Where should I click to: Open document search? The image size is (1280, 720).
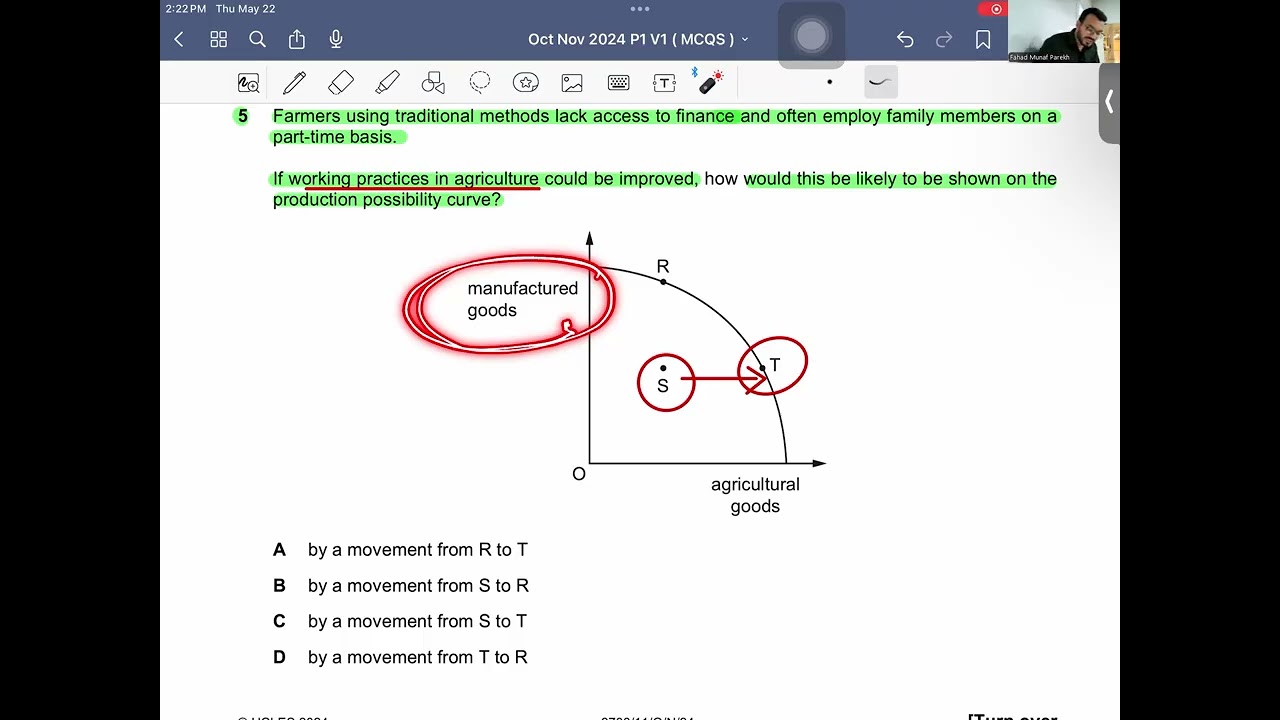[257, 39]
